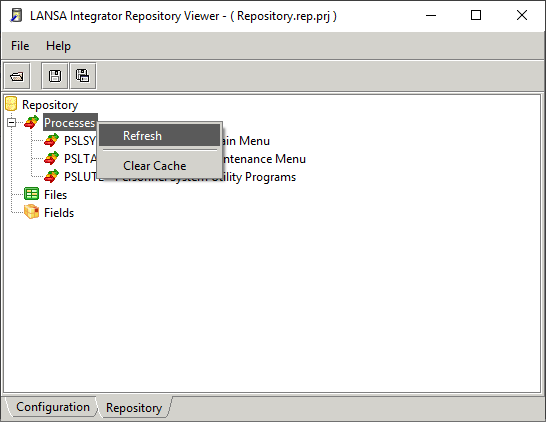Click the Repository root node icon
This screenshot has width=546, height=422.
[11, 104]
